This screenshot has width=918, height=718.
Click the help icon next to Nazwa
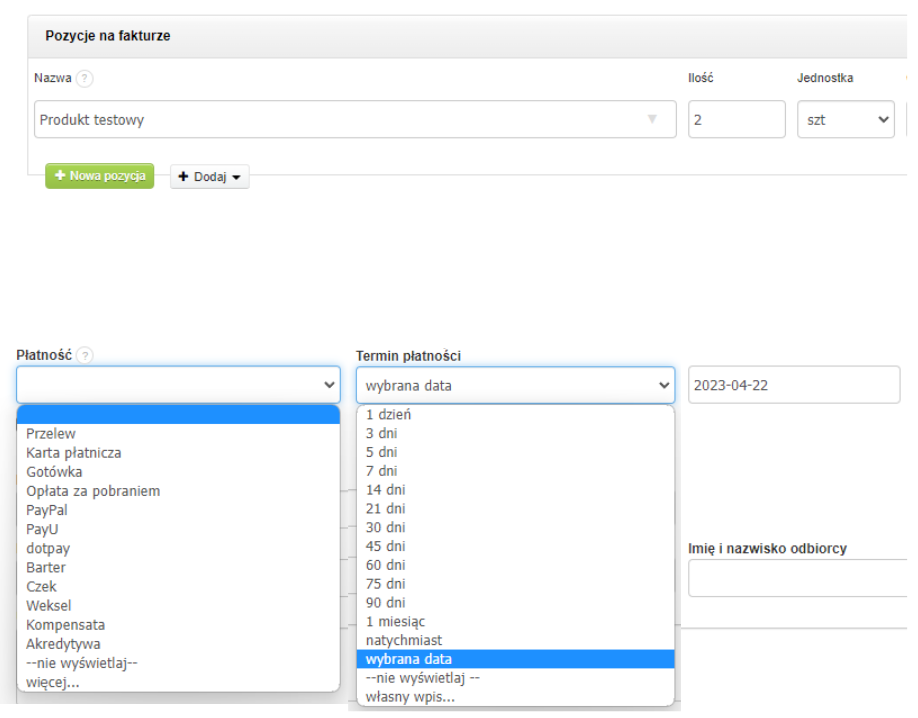pyautogui.click(x=84, y=78)
